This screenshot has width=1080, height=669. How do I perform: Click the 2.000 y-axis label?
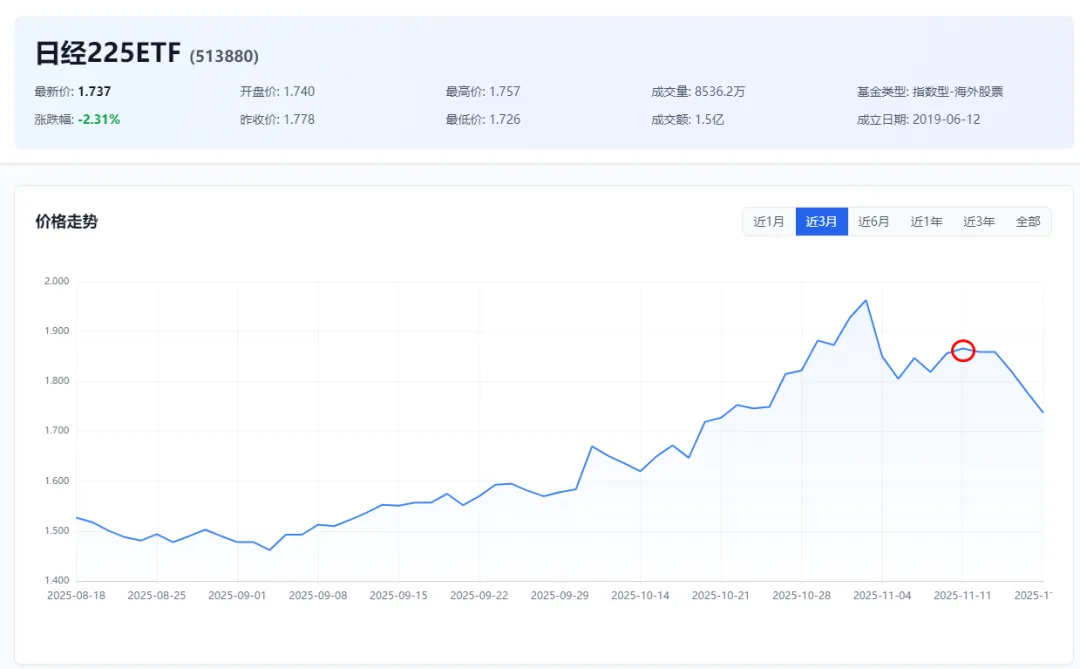point(56,281)
